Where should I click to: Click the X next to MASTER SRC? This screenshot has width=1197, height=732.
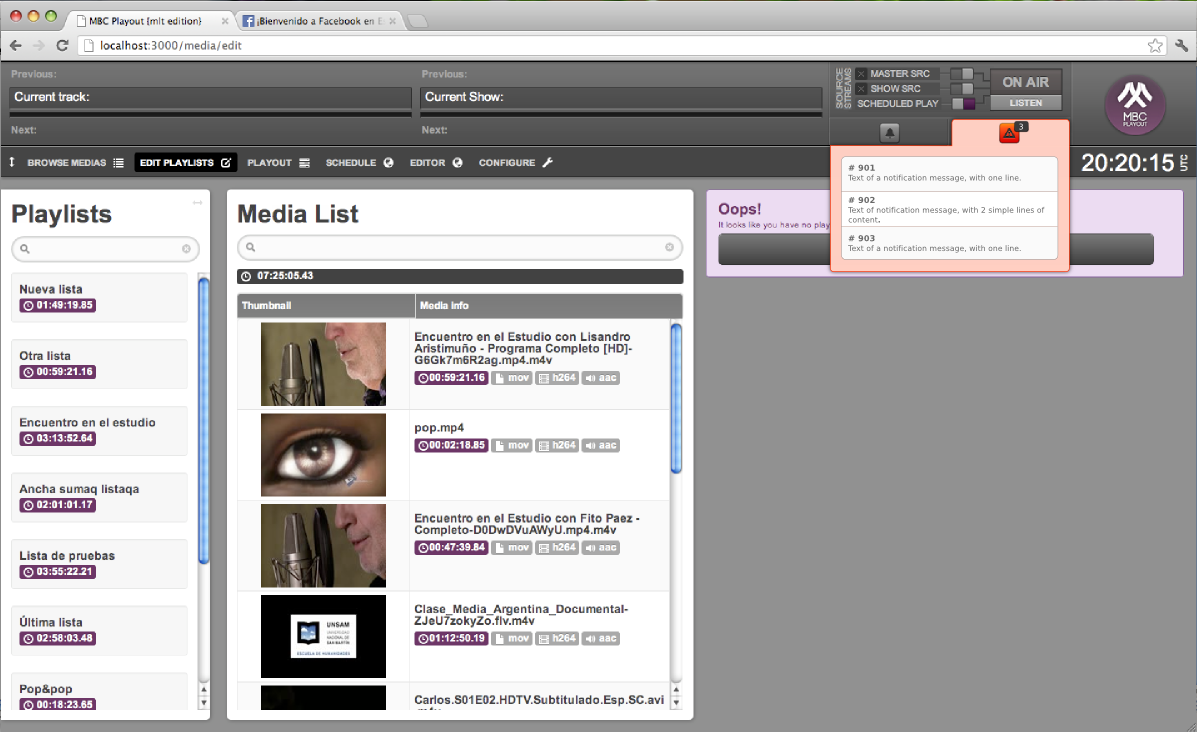(861, 74)
